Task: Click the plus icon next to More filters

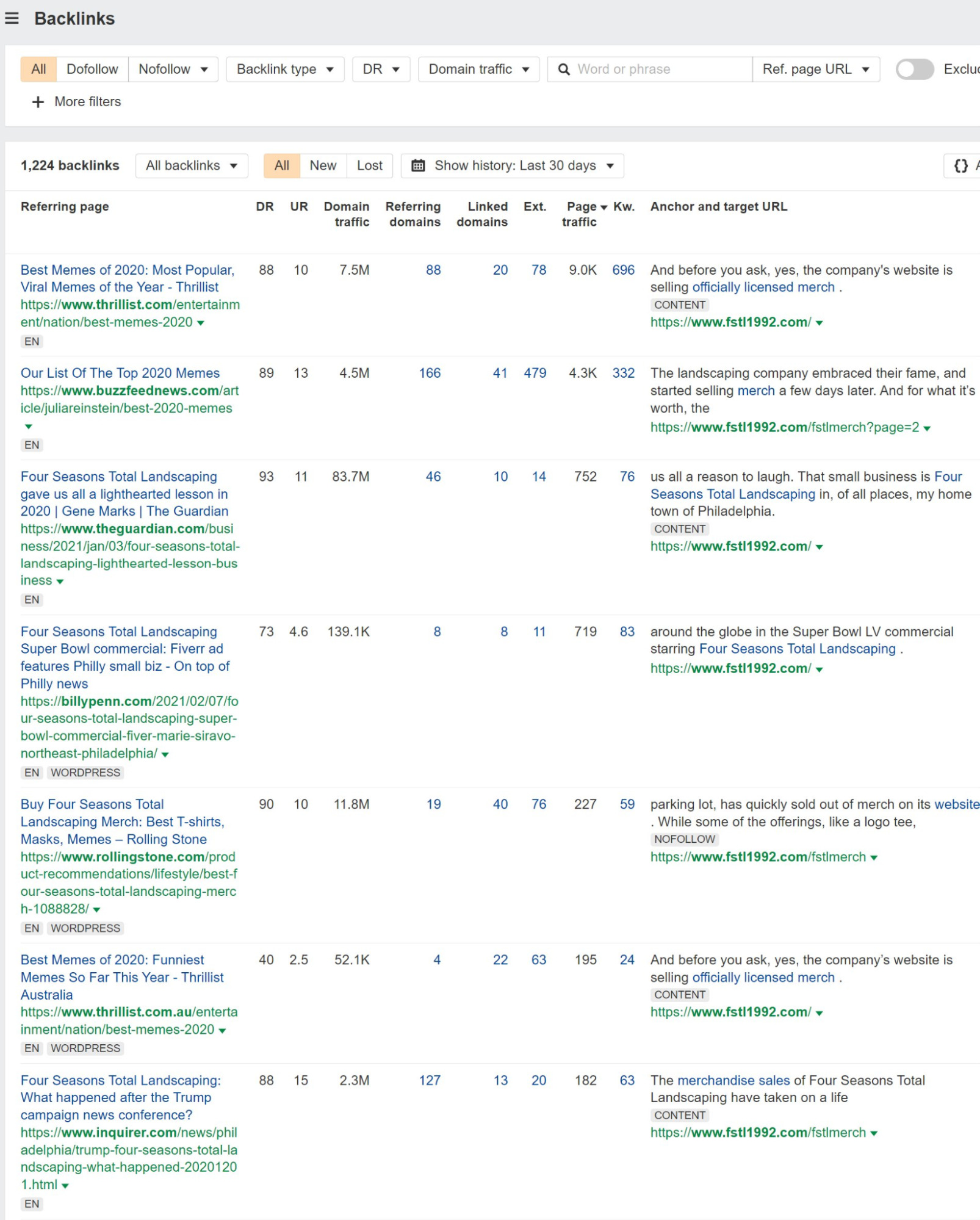Action: pyautogui.click(x=38, y=101)
